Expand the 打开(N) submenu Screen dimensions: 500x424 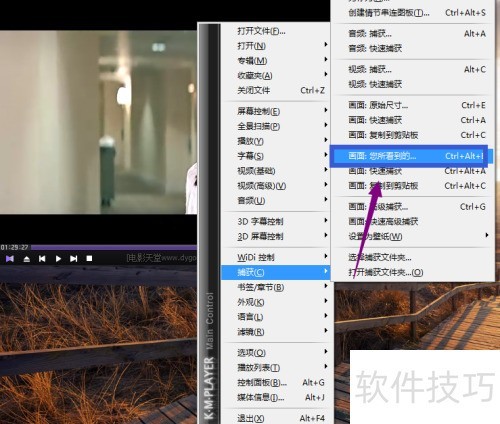pos(276,46)
